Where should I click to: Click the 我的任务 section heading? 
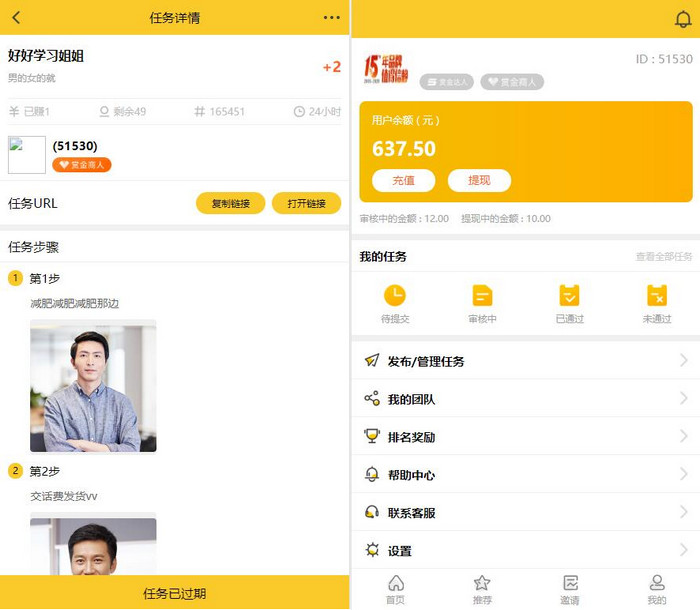383,256
